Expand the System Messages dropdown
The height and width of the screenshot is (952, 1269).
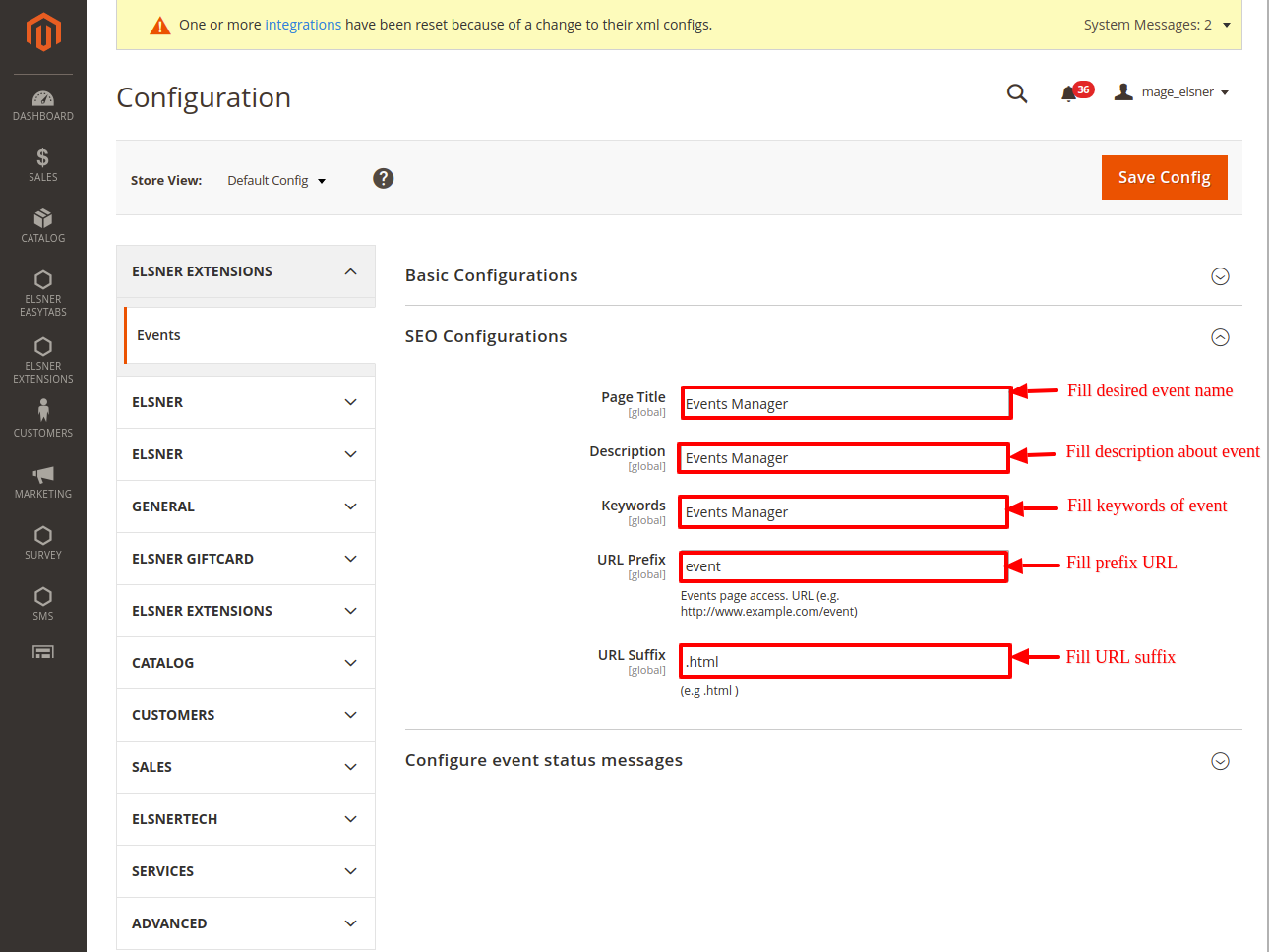1157,25
